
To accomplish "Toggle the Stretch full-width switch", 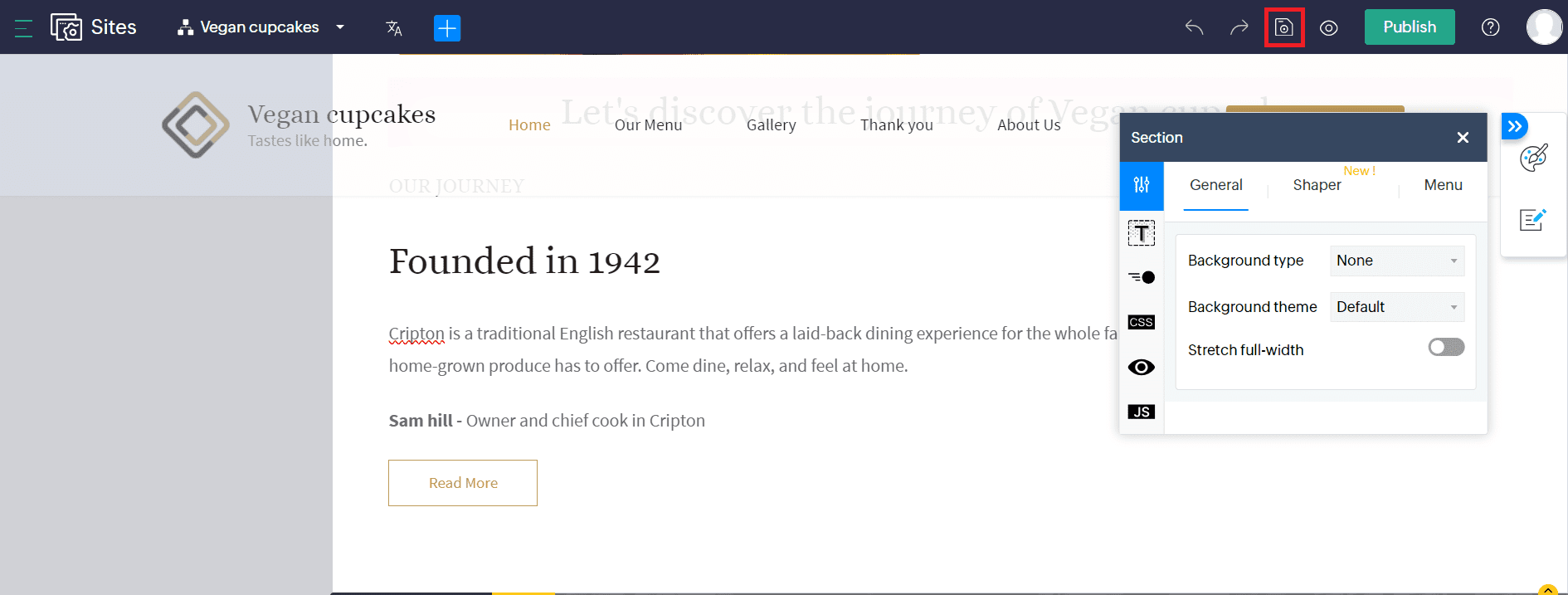I will coord(1446,348).
